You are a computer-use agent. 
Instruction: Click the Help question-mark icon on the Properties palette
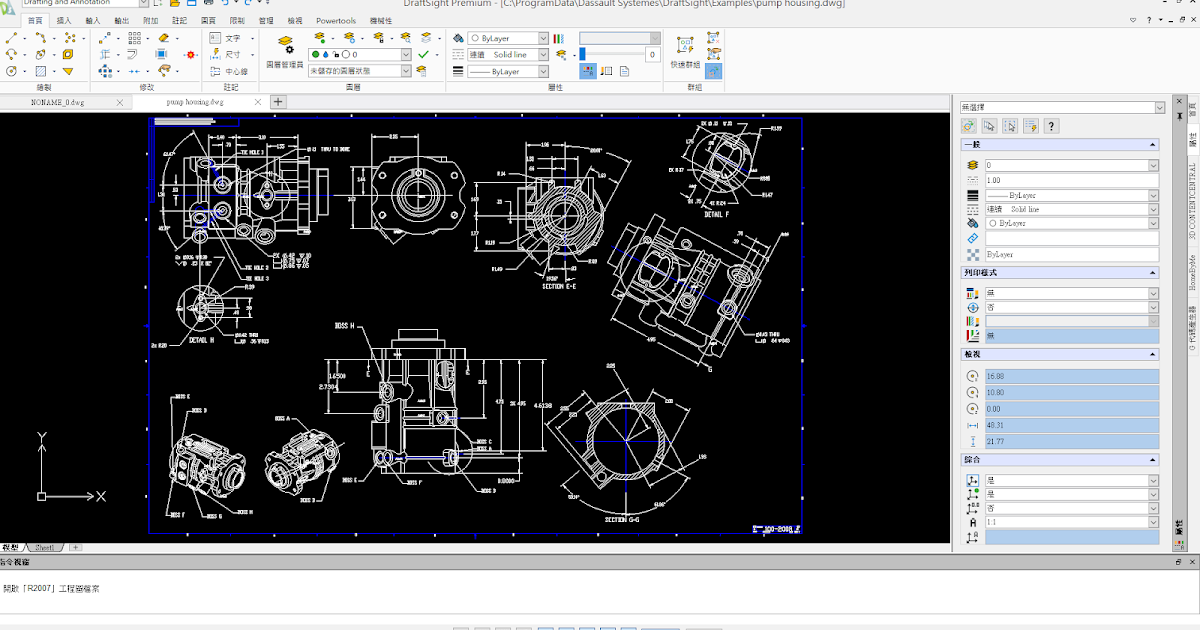[x=1051, y=126]
